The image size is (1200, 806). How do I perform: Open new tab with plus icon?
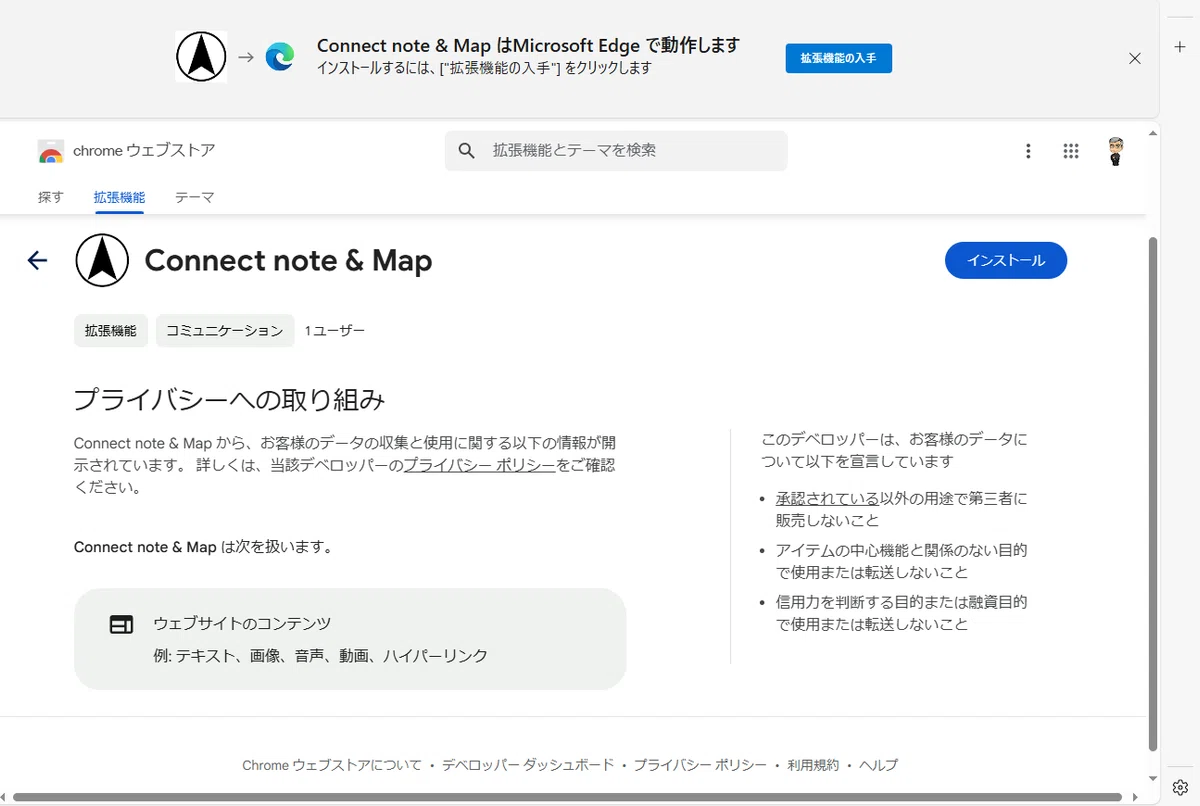click(1180, 47)
